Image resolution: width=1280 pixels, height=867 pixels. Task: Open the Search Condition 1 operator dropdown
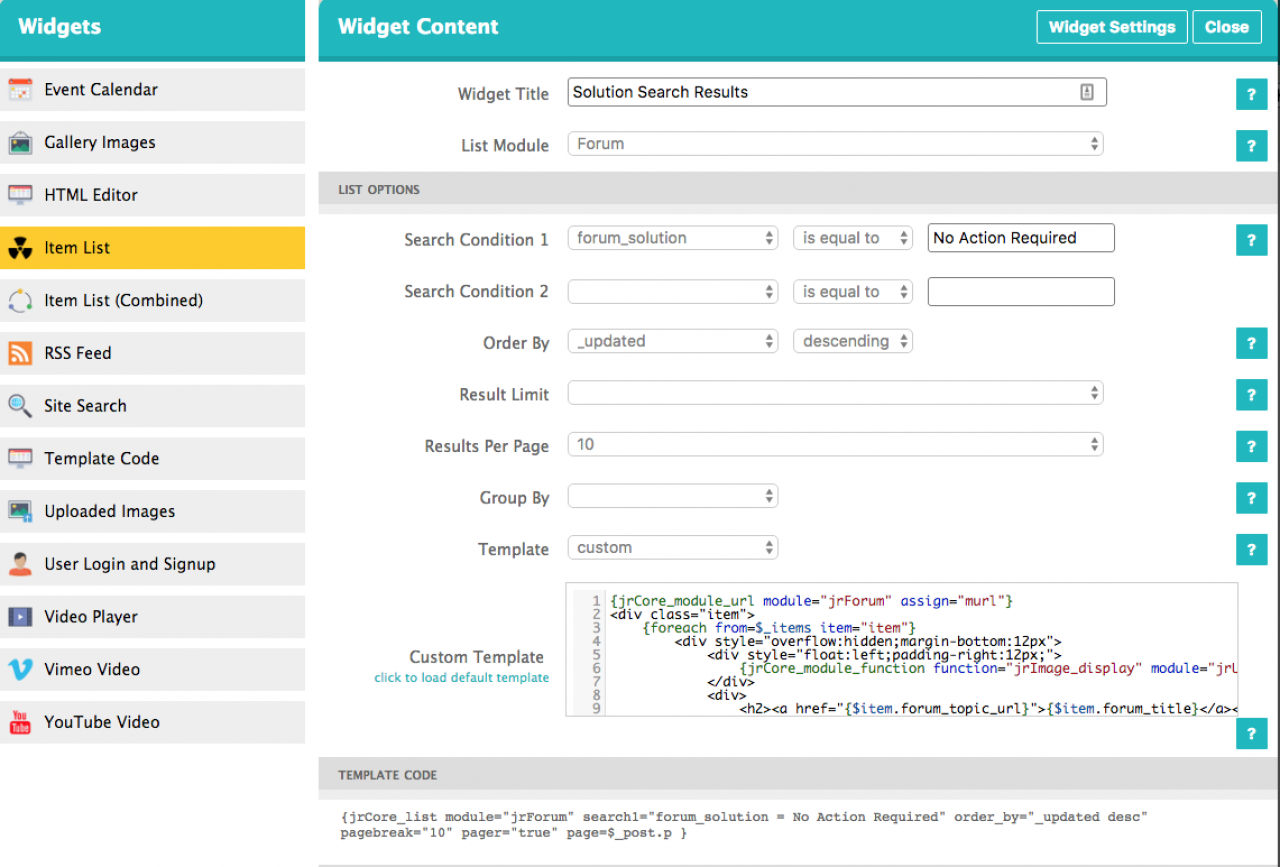(852, 238)
